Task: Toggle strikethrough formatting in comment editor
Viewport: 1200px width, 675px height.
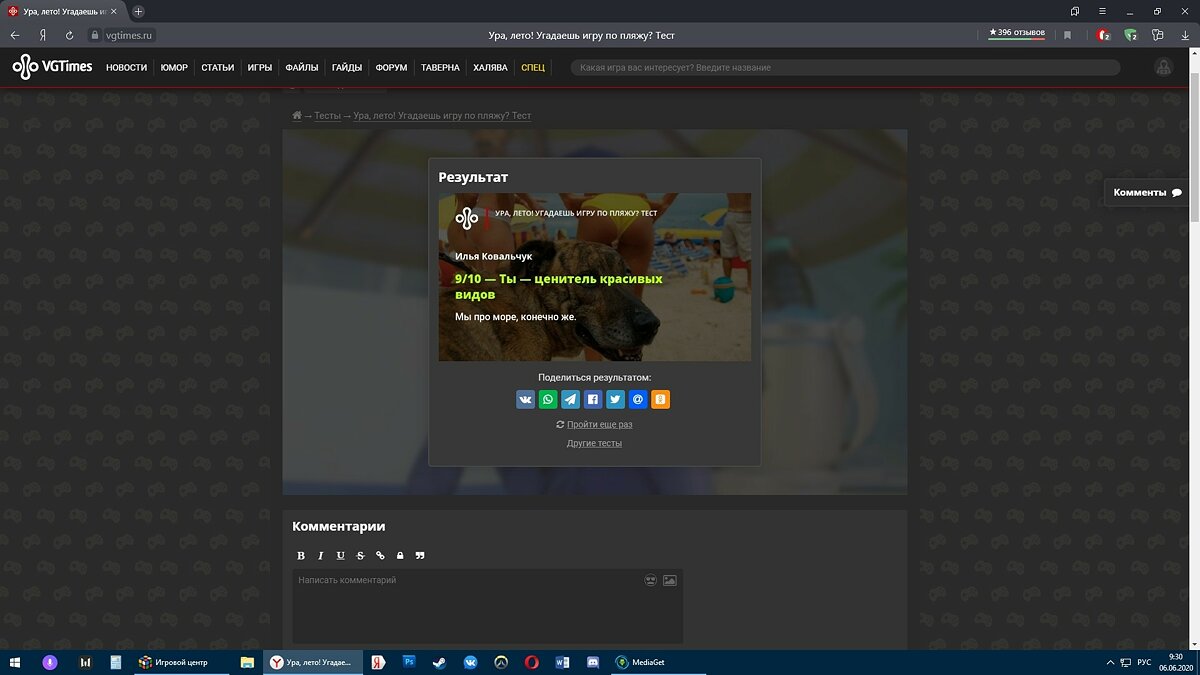Action: tap(360, 556)
